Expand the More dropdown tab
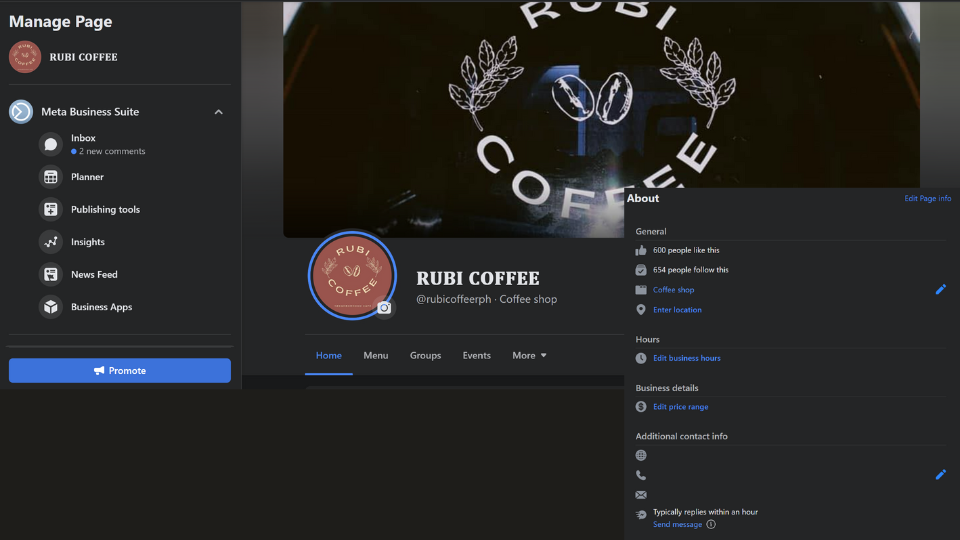 pos(530,356)
